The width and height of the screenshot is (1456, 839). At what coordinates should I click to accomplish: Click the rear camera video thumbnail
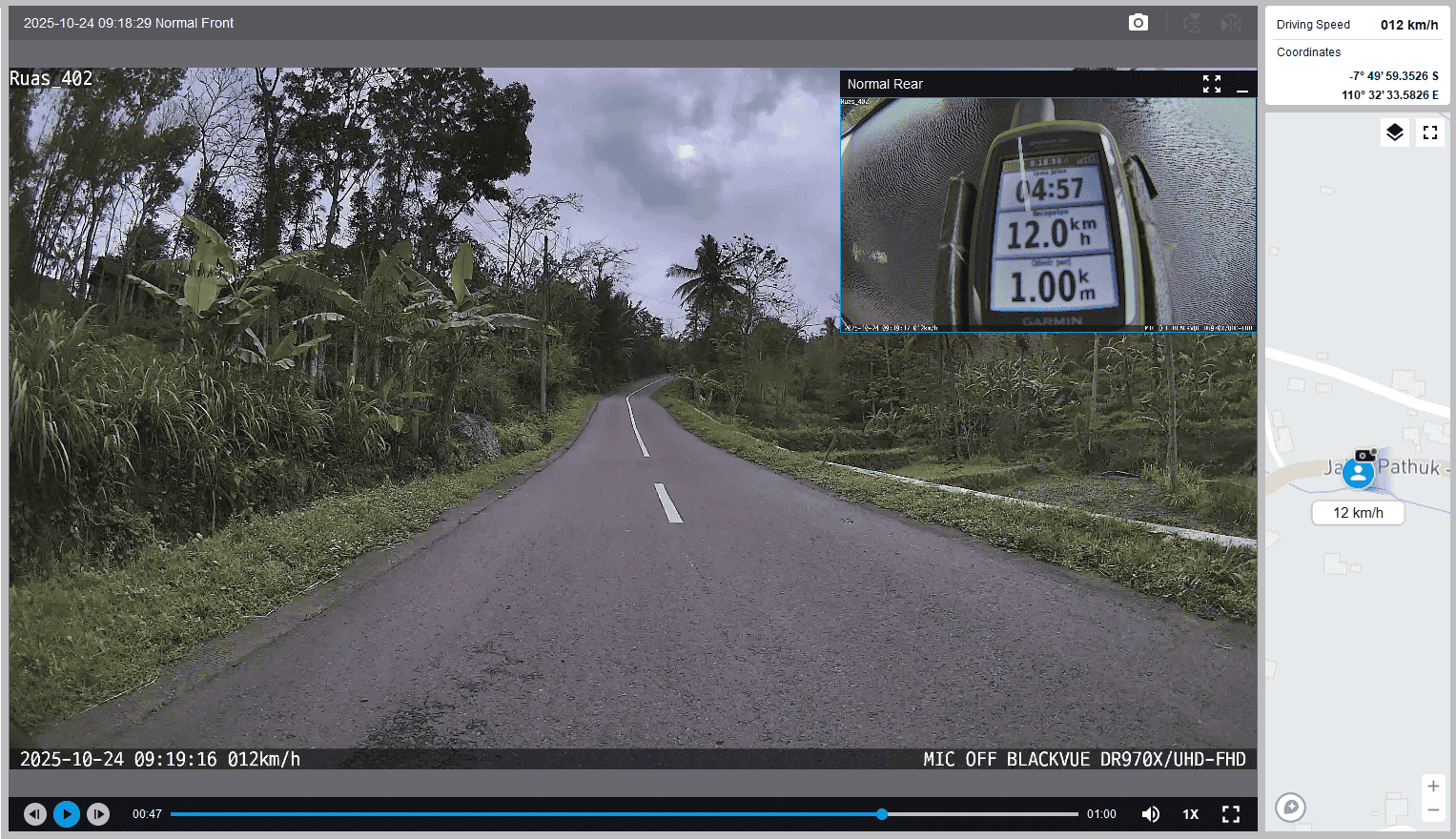[x=1047, y=215]
